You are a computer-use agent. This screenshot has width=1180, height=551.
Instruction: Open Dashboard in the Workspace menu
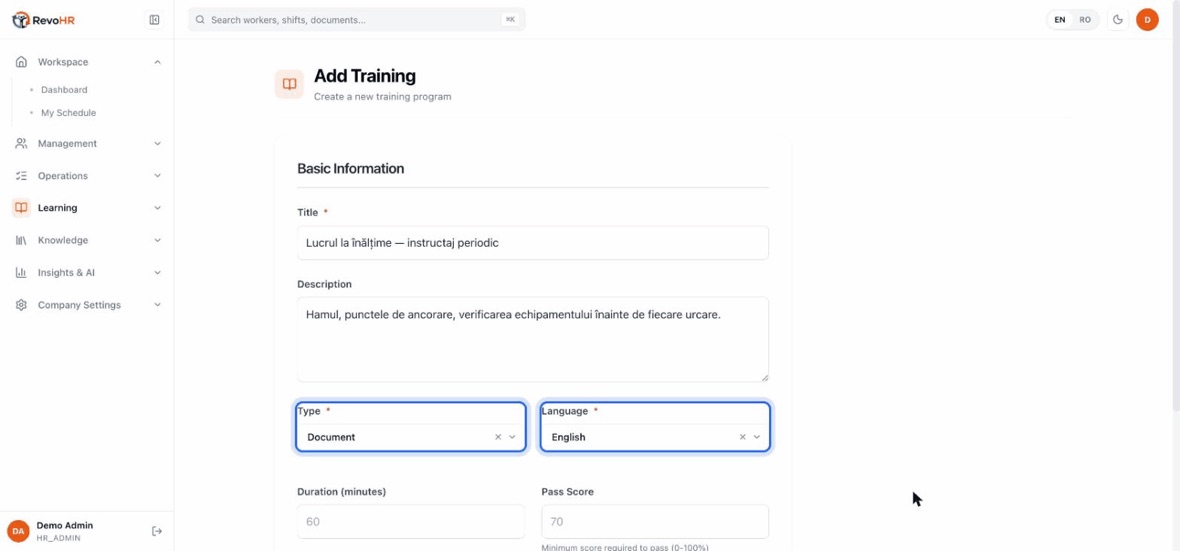point(64,90)
